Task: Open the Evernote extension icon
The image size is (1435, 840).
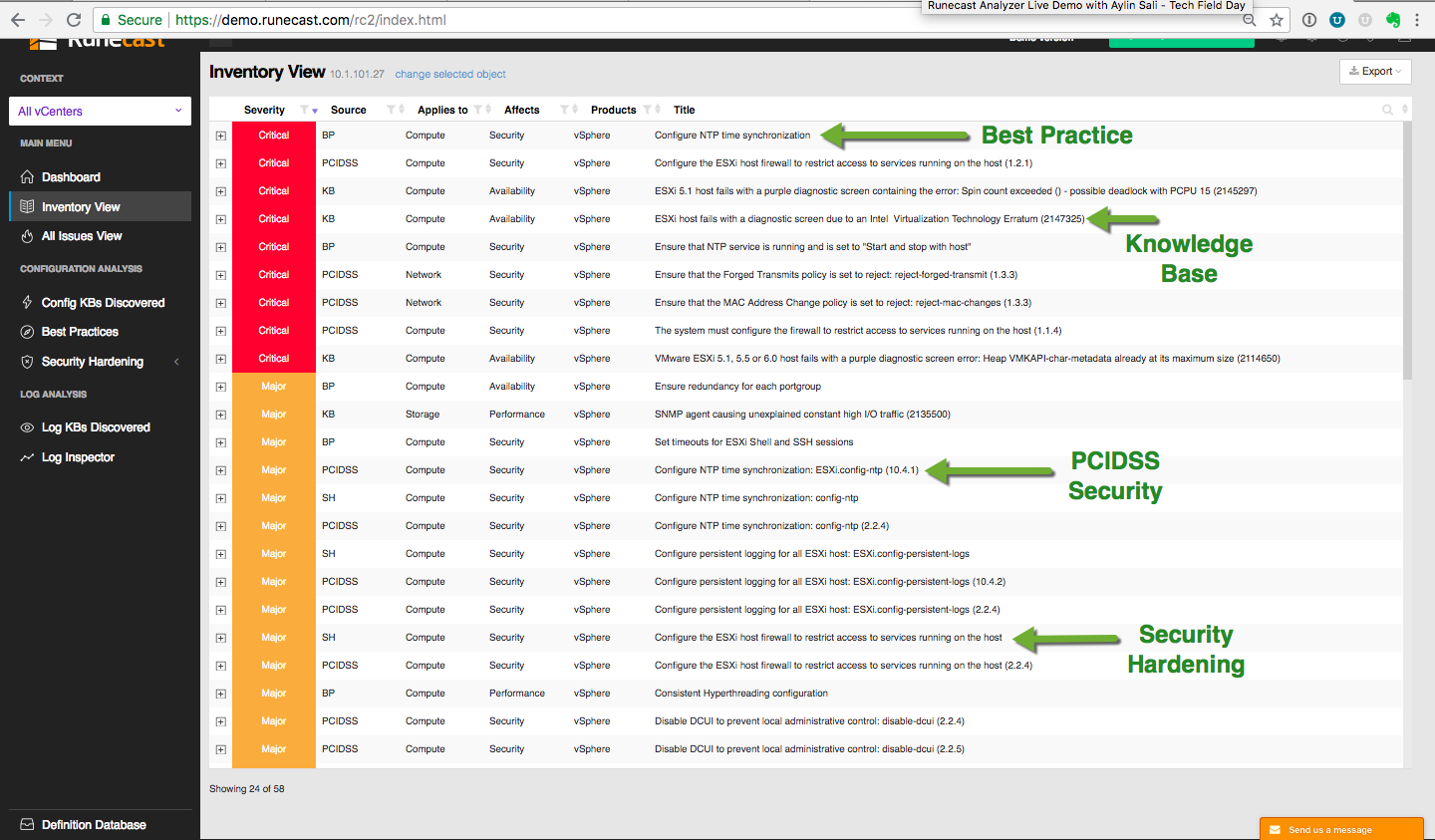Action: coord(1393,20)
